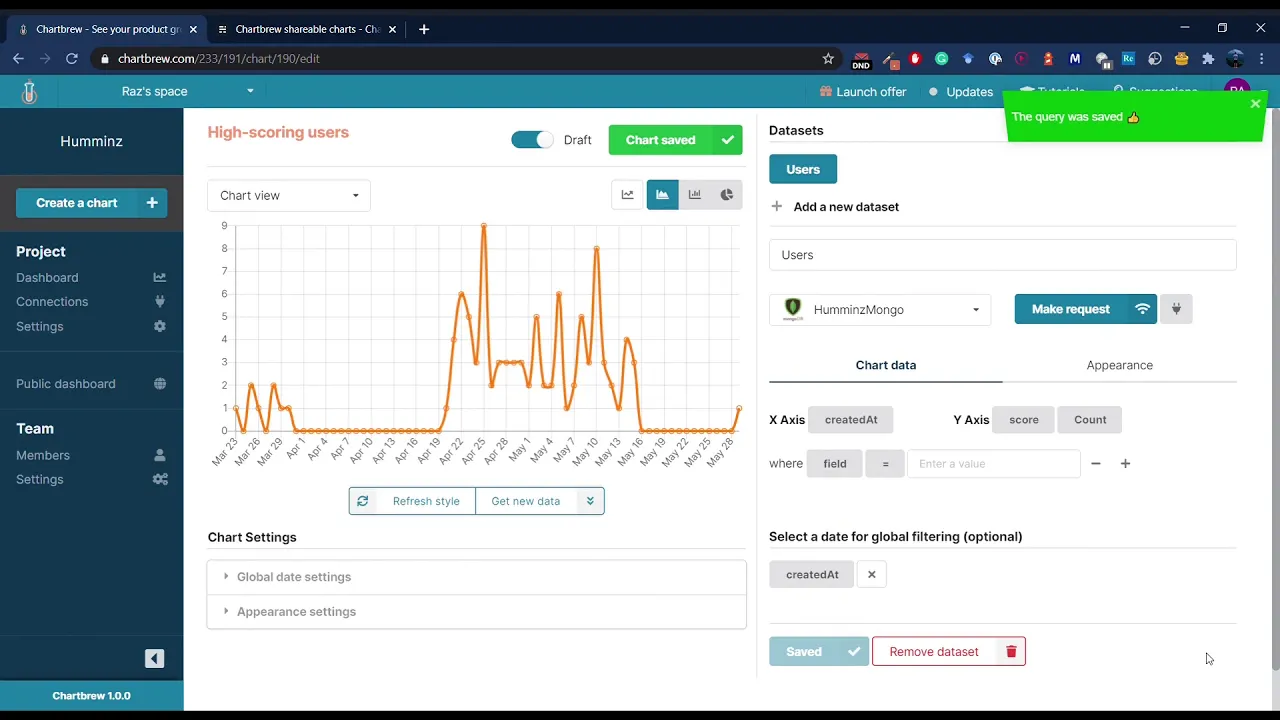The width and height of the screenshot is (1280, 720).
Task: Click the Enter a value filter field
Action: point(993,464)
